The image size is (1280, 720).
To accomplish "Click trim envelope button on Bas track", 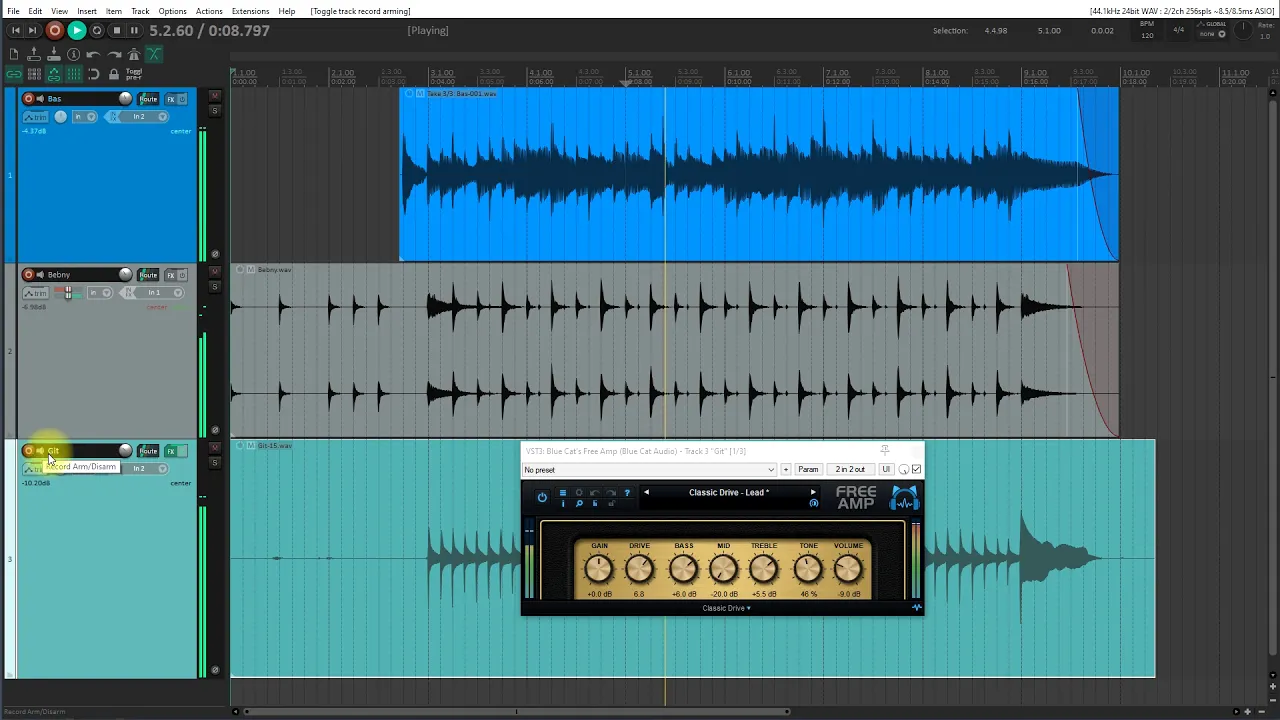I will point(35,117).
